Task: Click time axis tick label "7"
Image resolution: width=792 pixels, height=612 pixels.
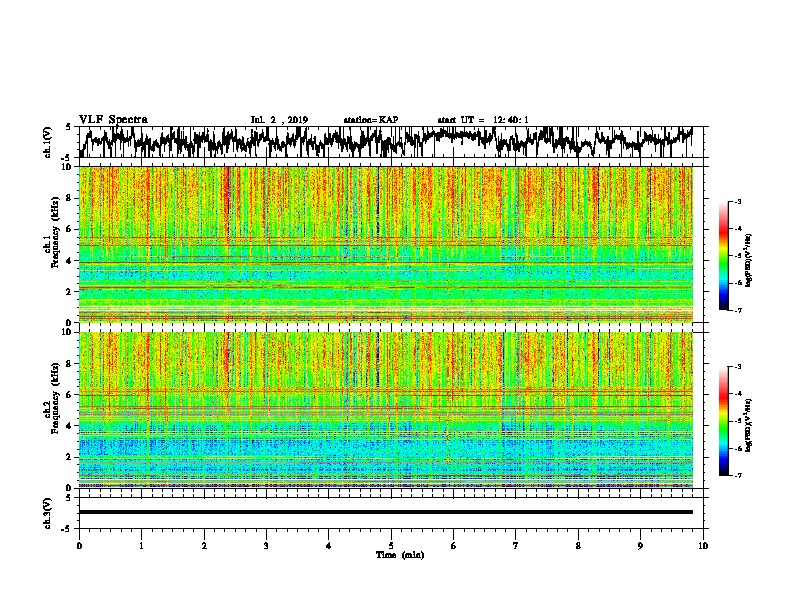Action: [516, 546]
